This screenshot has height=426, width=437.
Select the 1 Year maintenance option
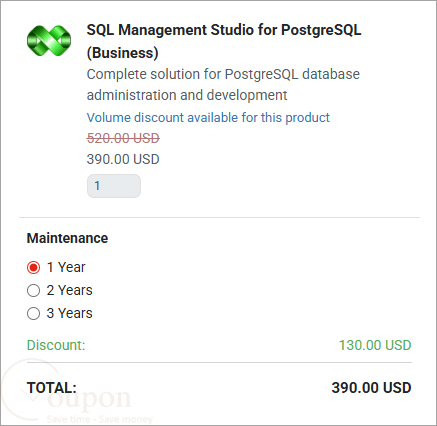(x=33, y=267)
